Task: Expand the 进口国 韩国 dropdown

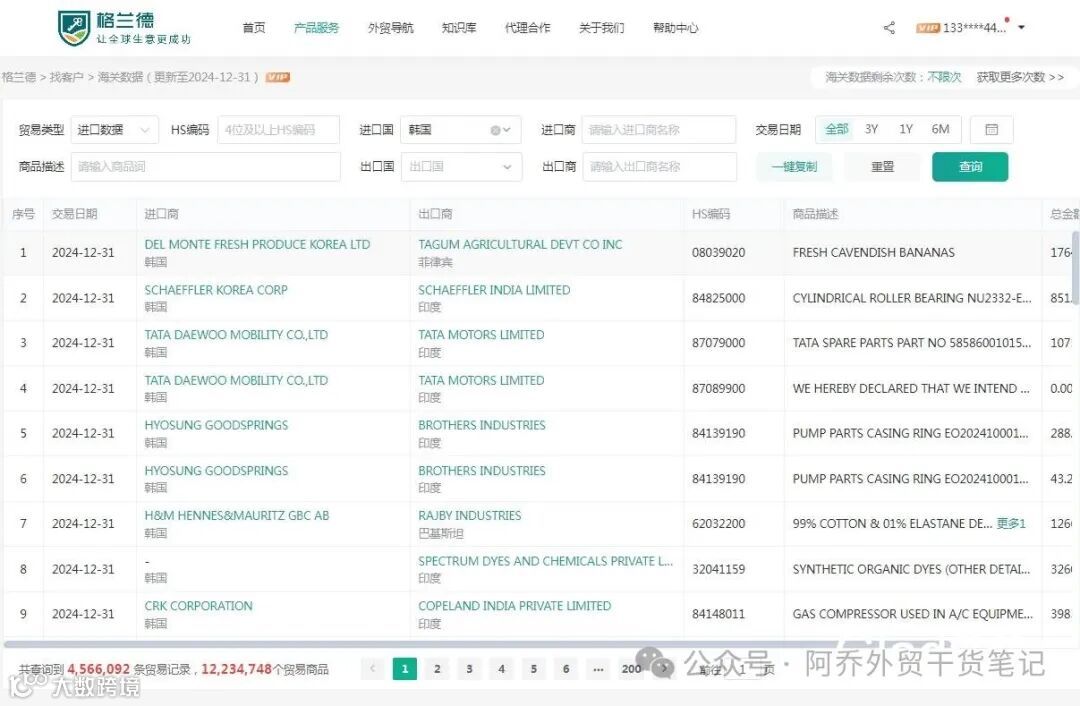Action: [x=461, y=129]
